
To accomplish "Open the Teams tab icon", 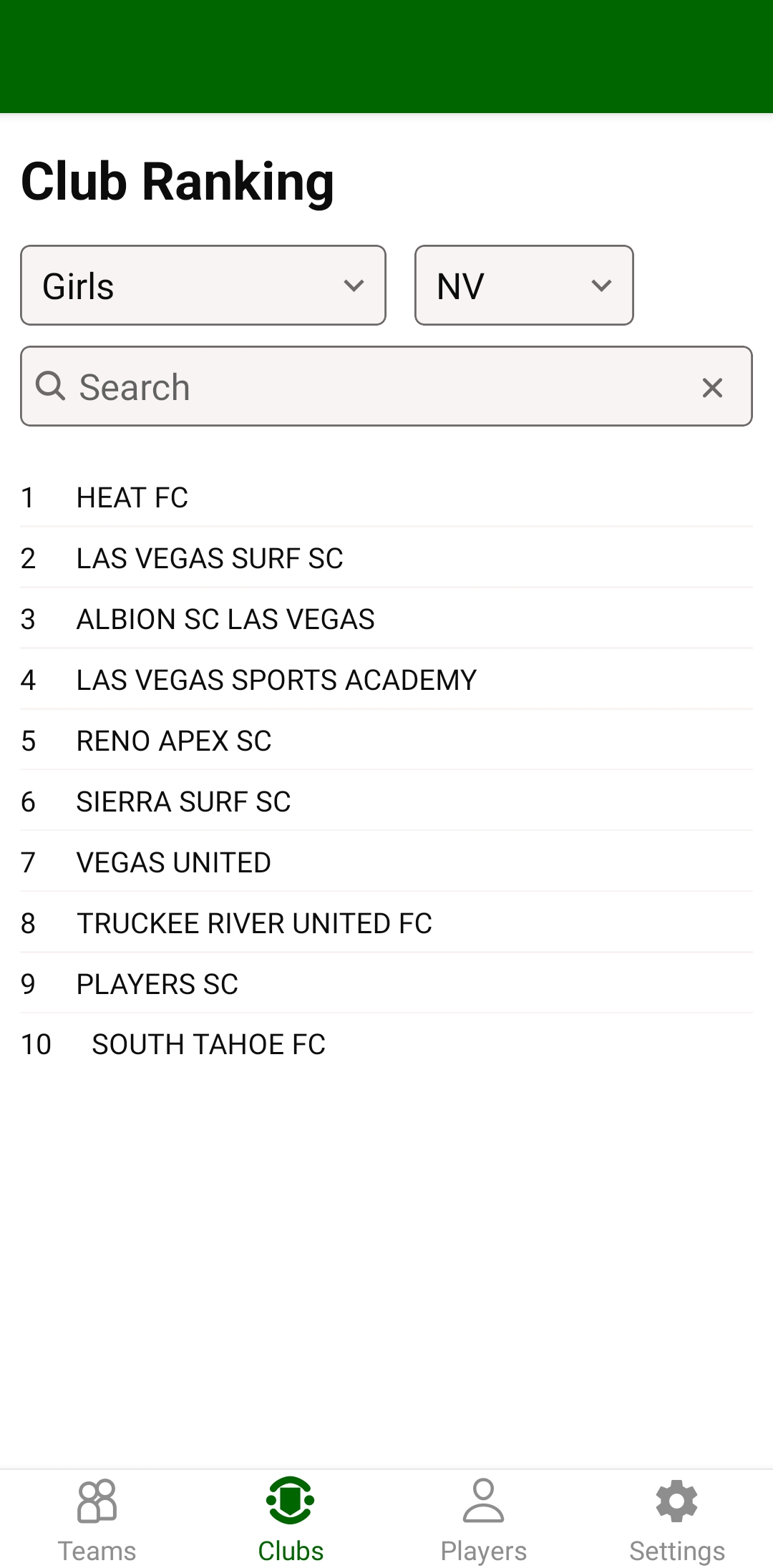I will [97, 1500].
